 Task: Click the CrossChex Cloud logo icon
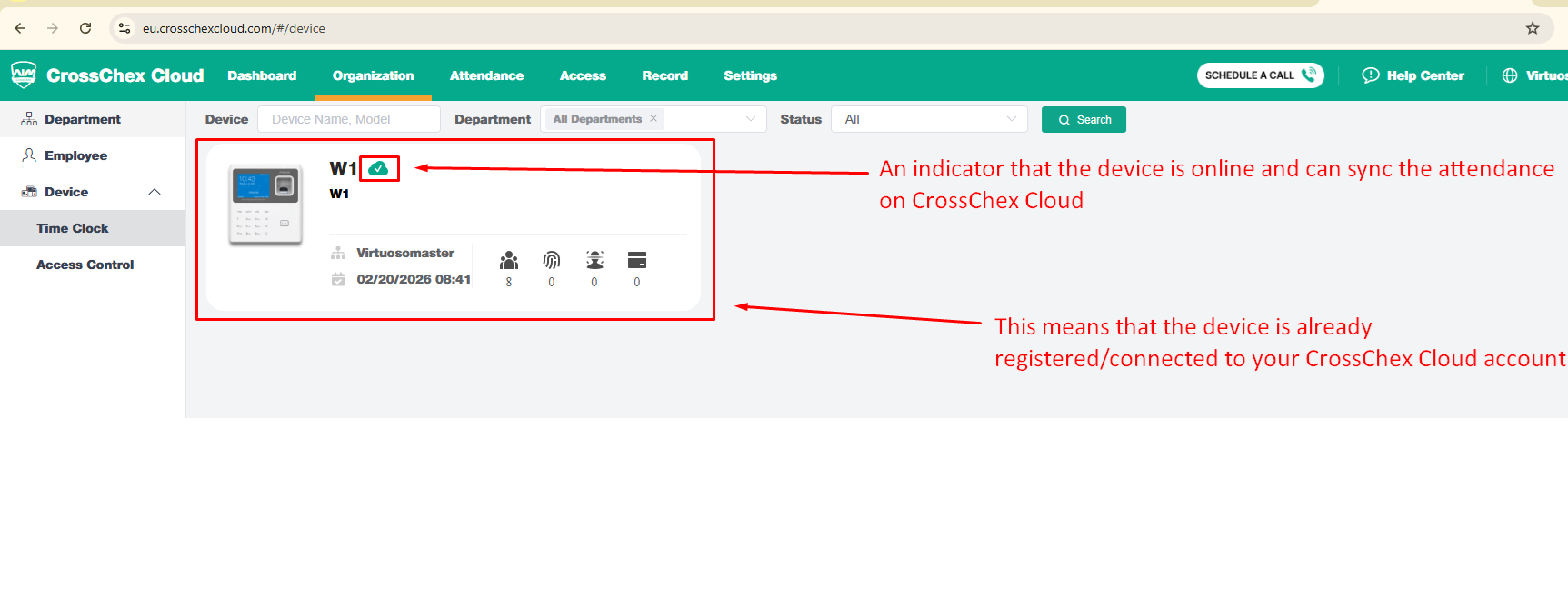click(x=24, y=75)
